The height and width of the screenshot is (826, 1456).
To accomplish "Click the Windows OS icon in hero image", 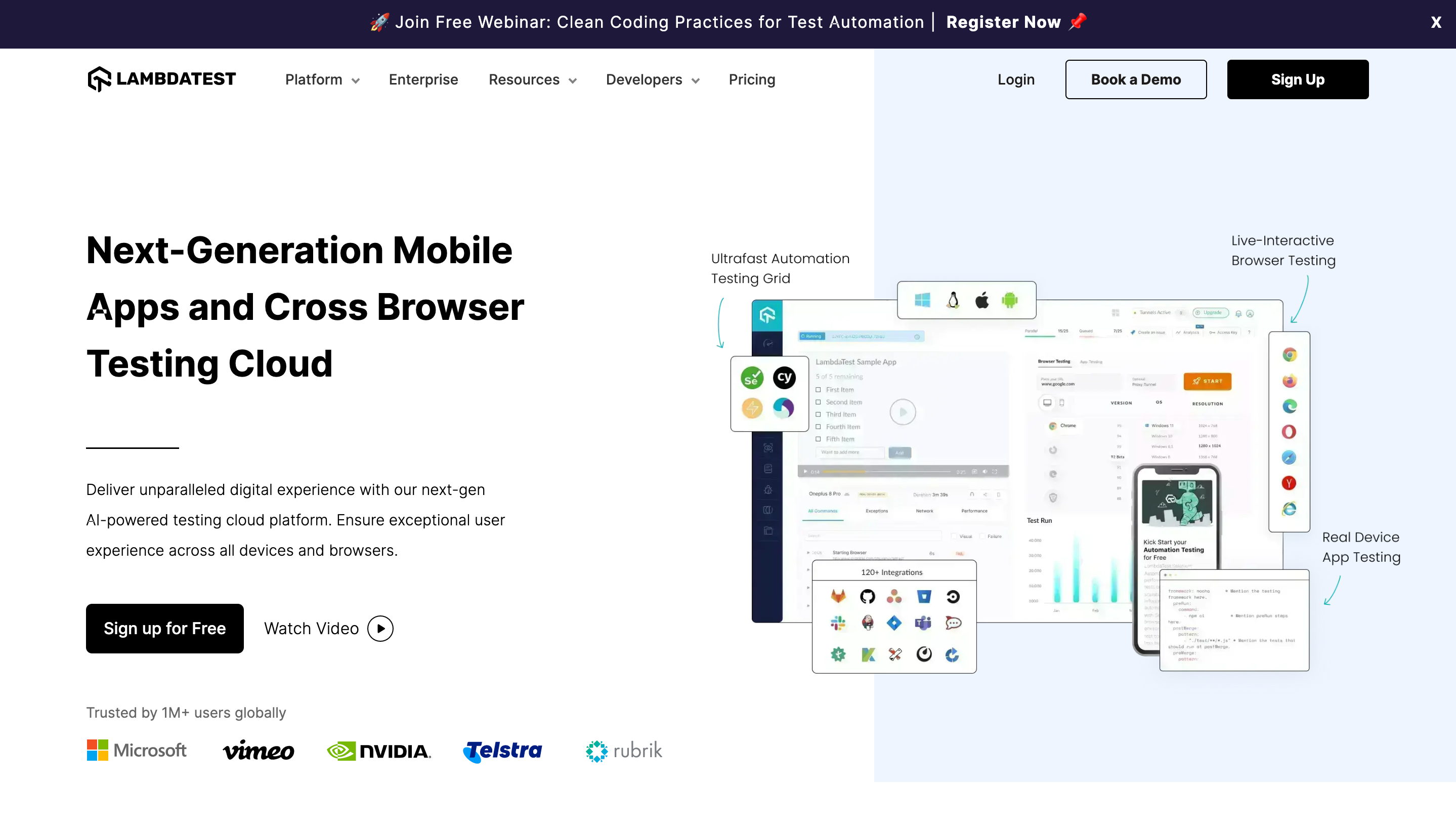I will click(x=922, y=300).
